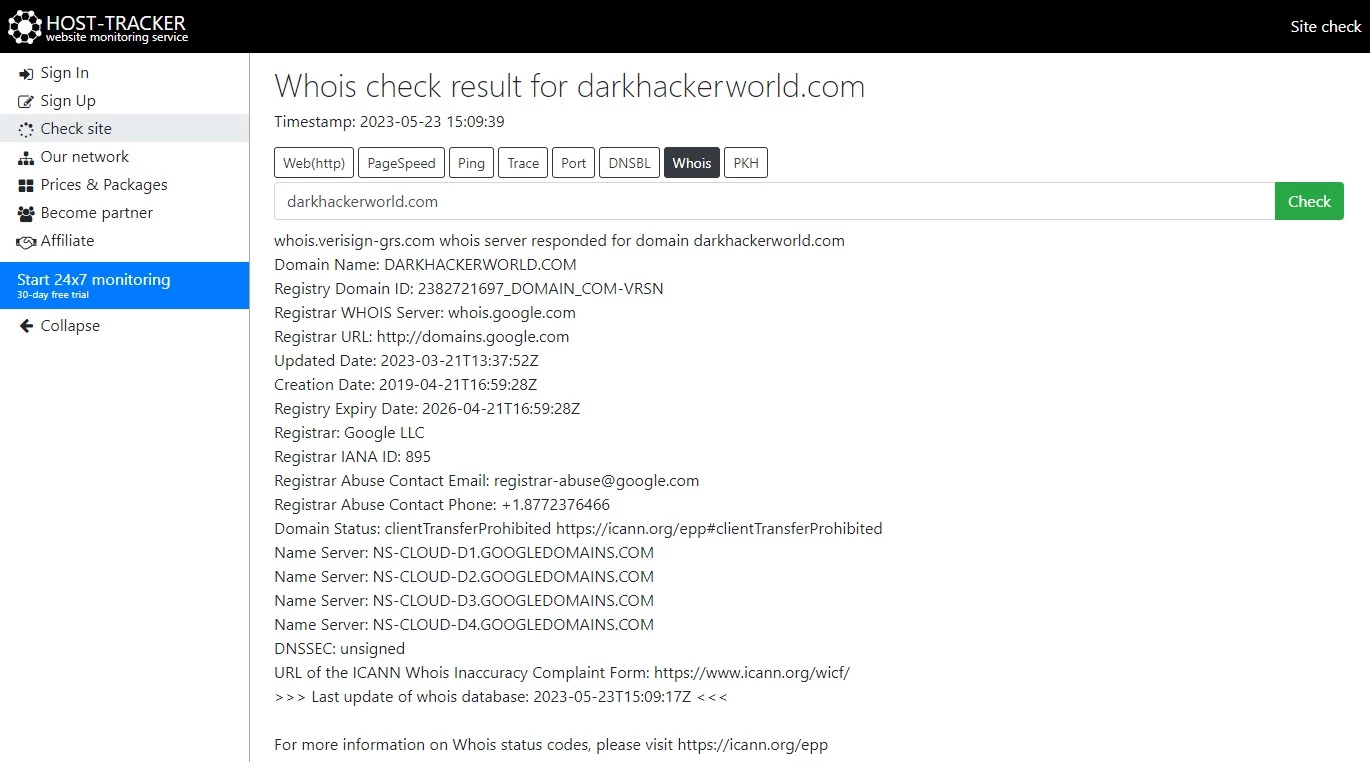The height and width of the screenshot is (762, 1370).
Task: Switch to the DNSBL check tab
Action: (630, 163)
